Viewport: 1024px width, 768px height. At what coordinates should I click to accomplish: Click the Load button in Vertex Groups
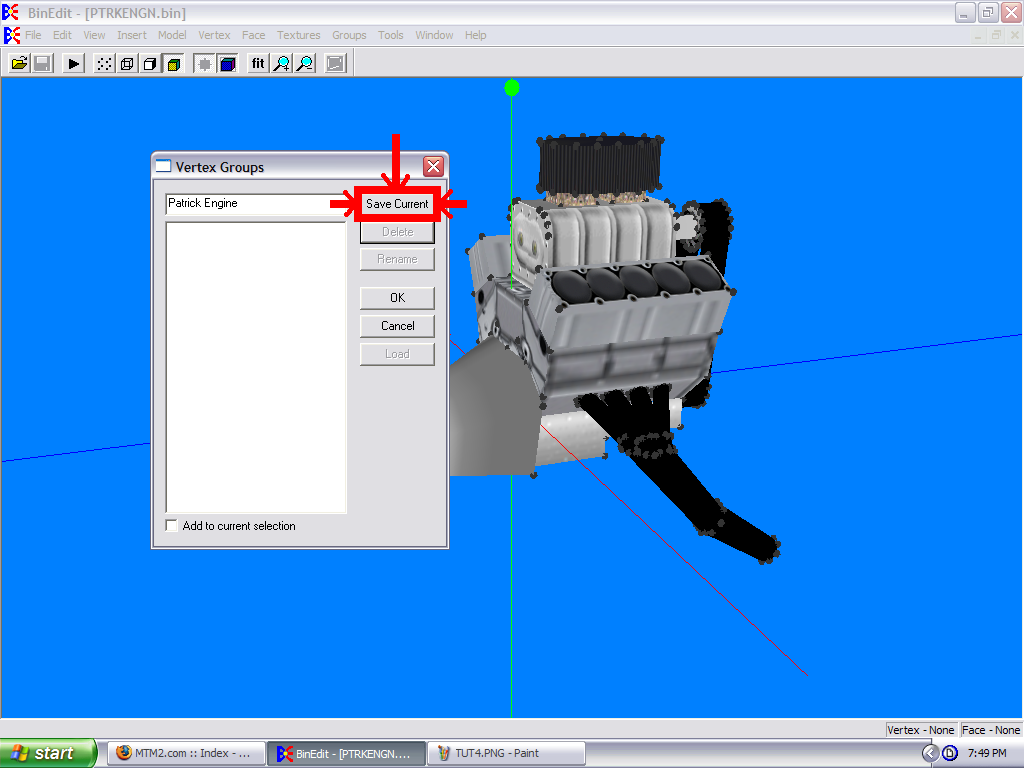point(397,354)
